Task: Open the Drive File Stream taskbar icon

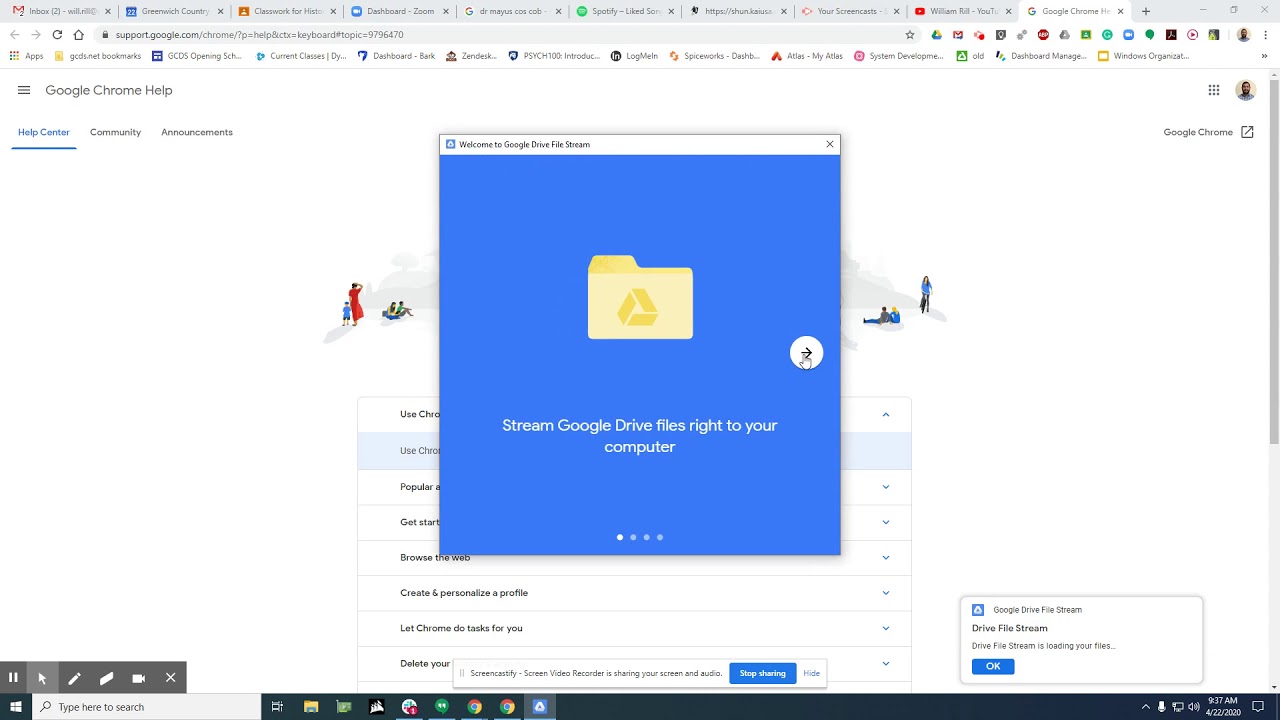Action: (x=539, y=707)
